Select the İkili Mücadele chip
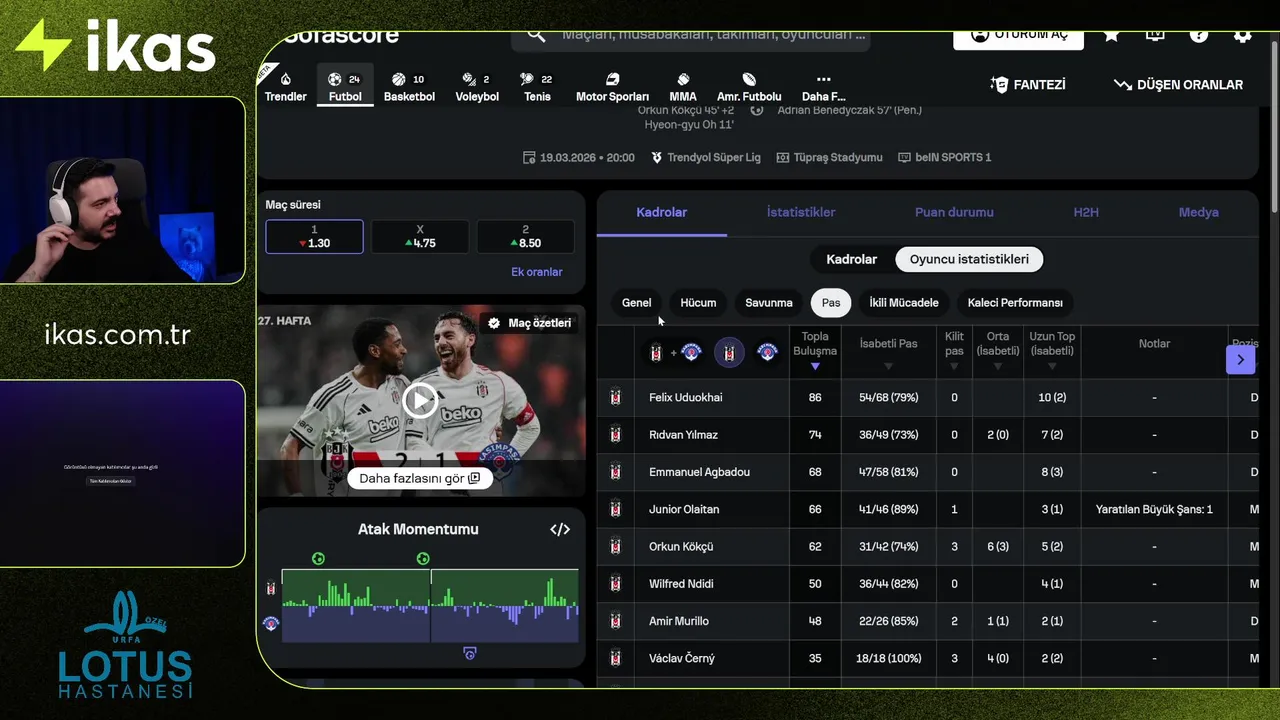 pyautogui.click(x=904, y=303)
